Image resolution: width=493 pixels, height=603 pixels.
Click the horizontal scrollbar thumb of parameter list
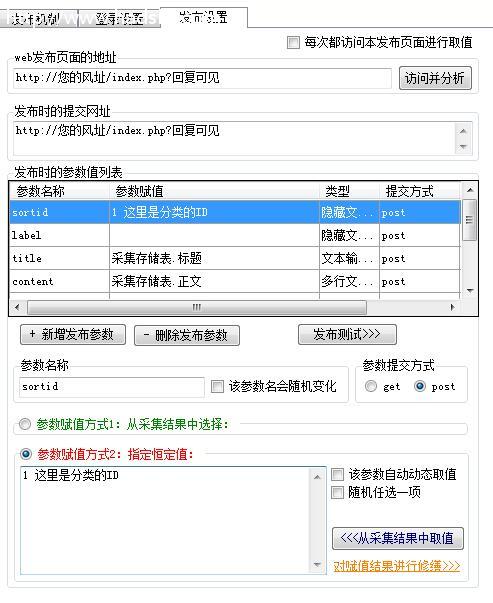pyautogui.click(x=197, y=307)
